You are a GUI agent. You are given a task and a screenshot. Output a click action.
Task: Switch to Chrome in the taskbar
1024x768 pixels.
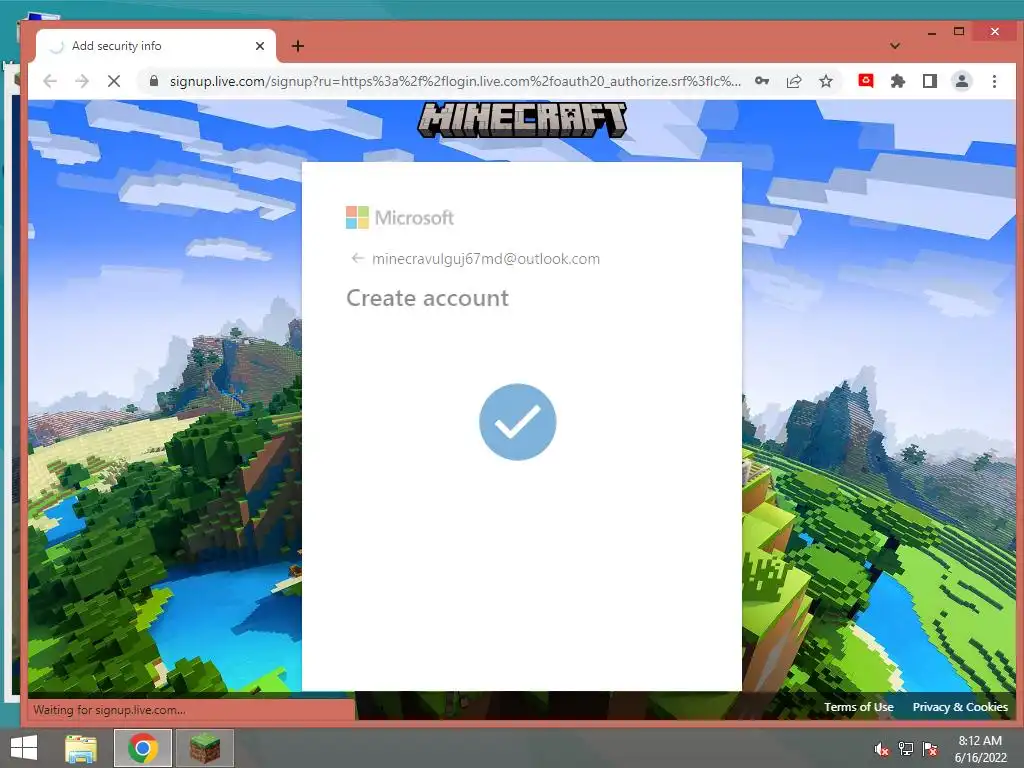pos(143,748)
